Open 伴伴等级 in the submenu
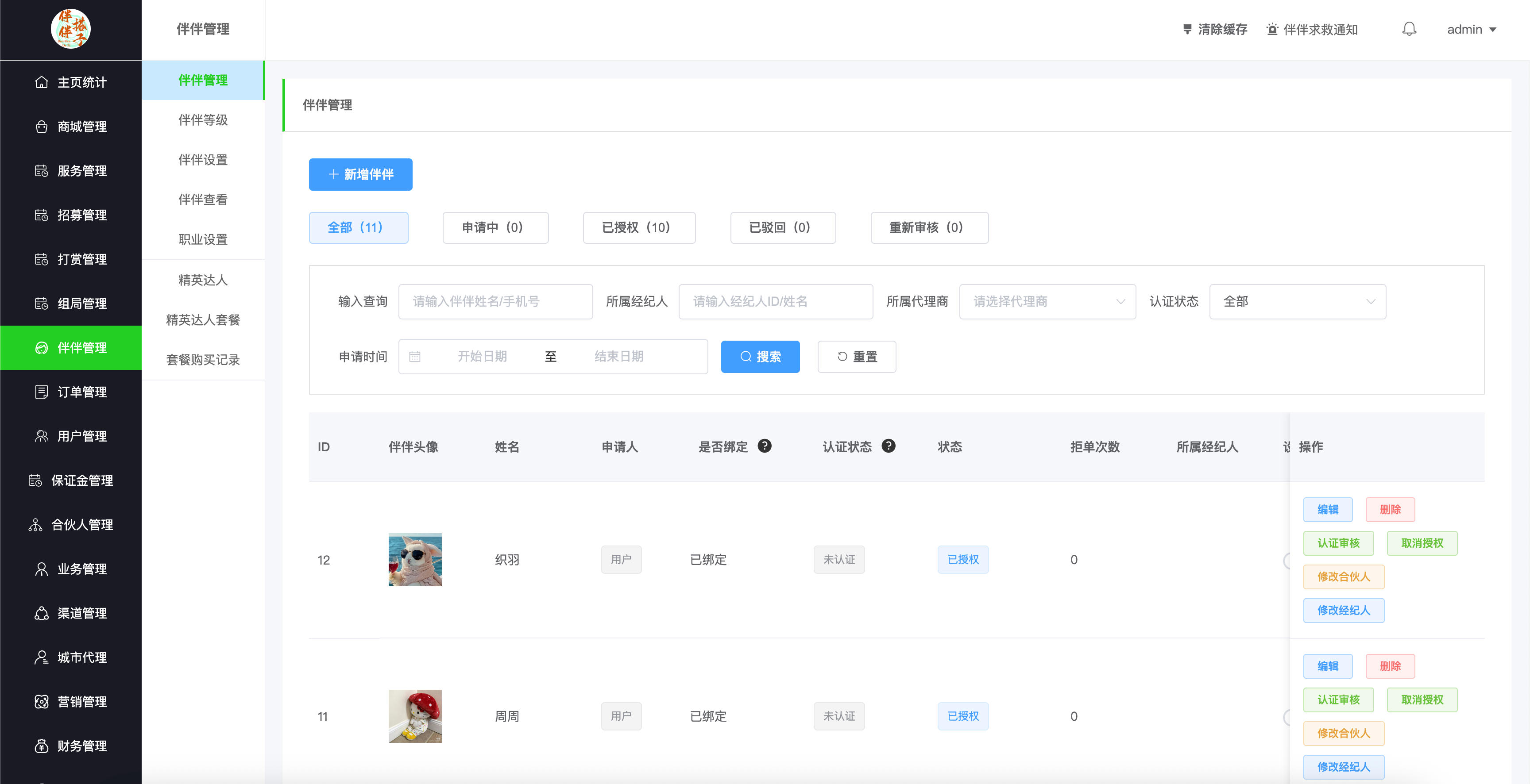Viewport: 1530px width, 784px height. click(203, 120)
